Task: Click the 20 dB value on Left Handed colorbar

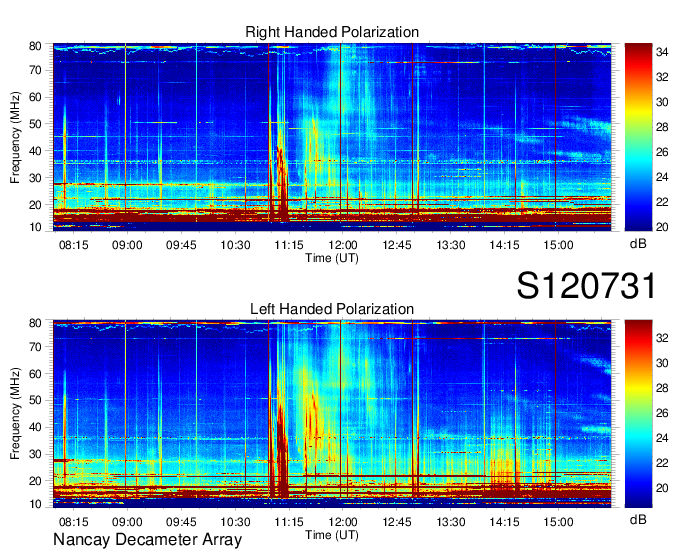Action: (662, 488)
